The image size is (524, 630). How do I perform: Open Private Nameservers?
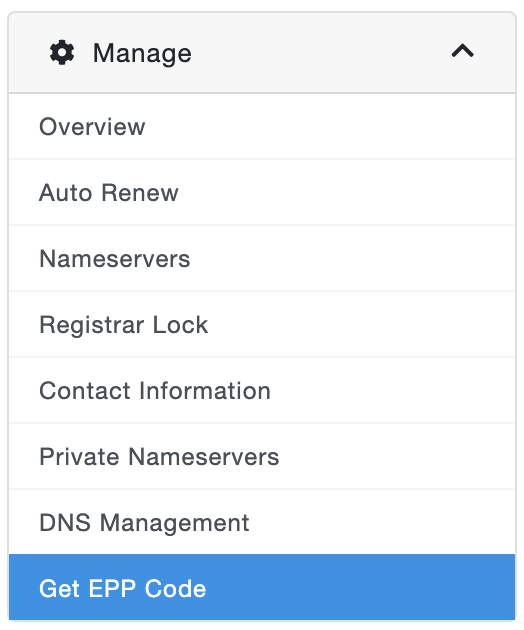point(262,456)
